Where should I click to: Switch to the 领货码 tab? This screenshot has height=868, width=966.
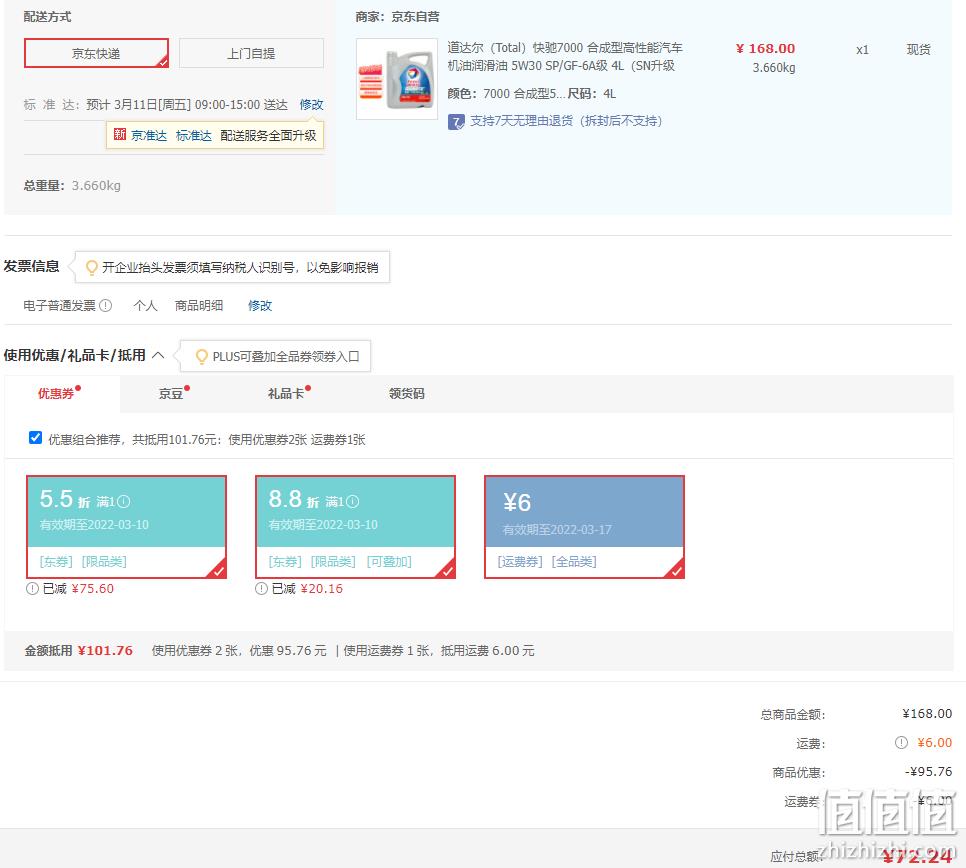point(407,393)
